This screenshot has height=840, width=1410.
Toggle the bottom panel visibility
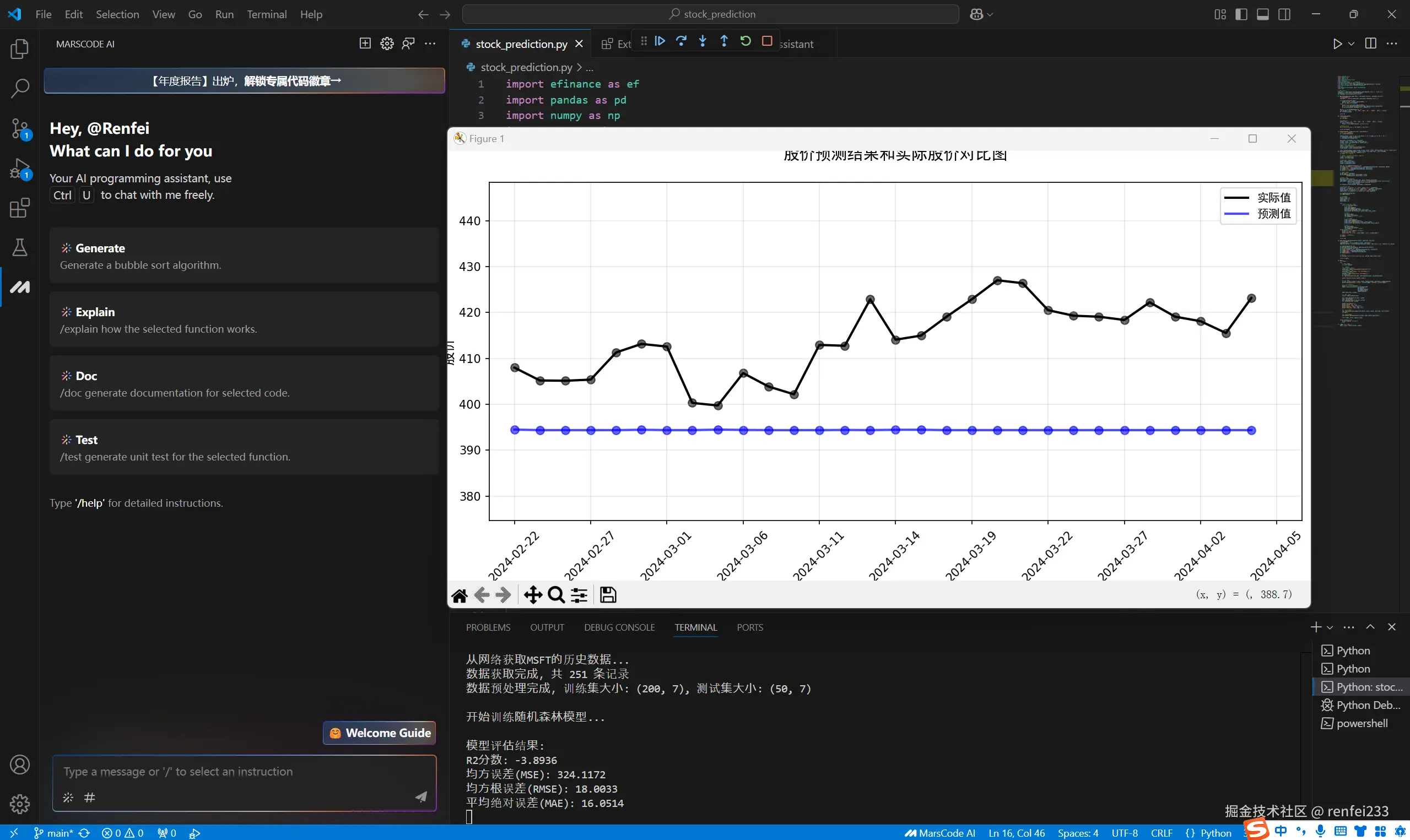coord(1262,14)
